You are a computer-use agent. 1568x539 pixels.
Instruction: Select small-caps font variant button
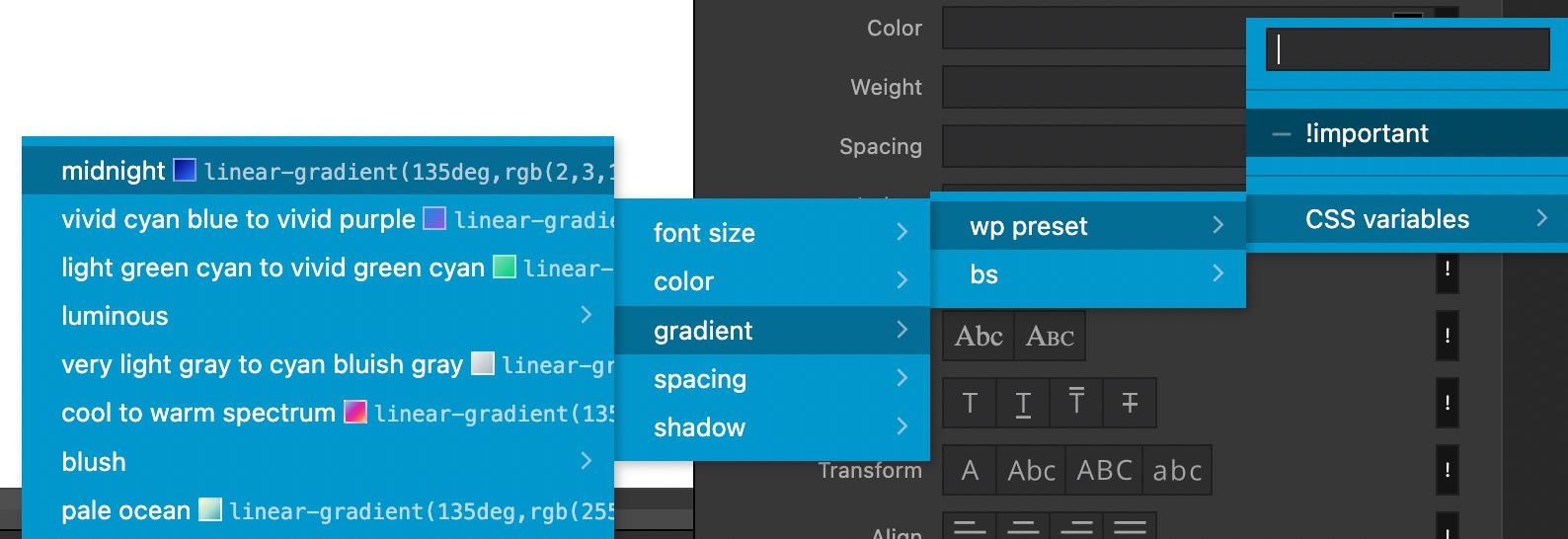1050,336
